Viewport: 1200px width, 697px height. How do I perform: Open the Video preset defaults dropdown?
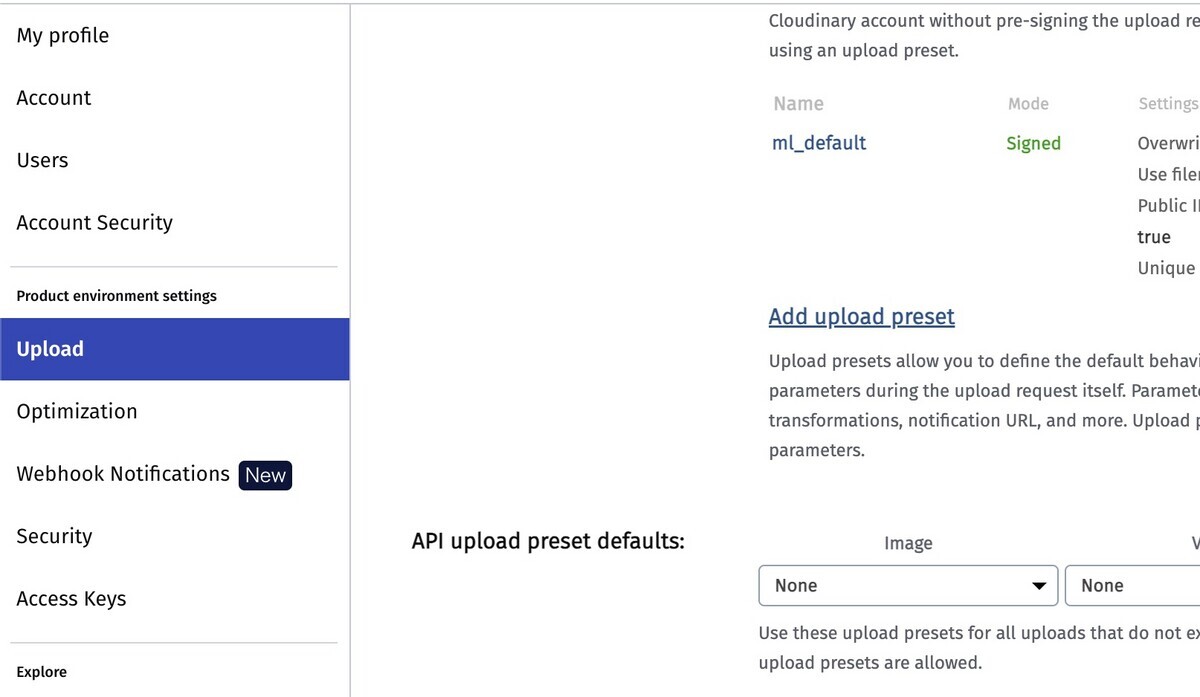pyautogui.click(x=1130, y=585)
